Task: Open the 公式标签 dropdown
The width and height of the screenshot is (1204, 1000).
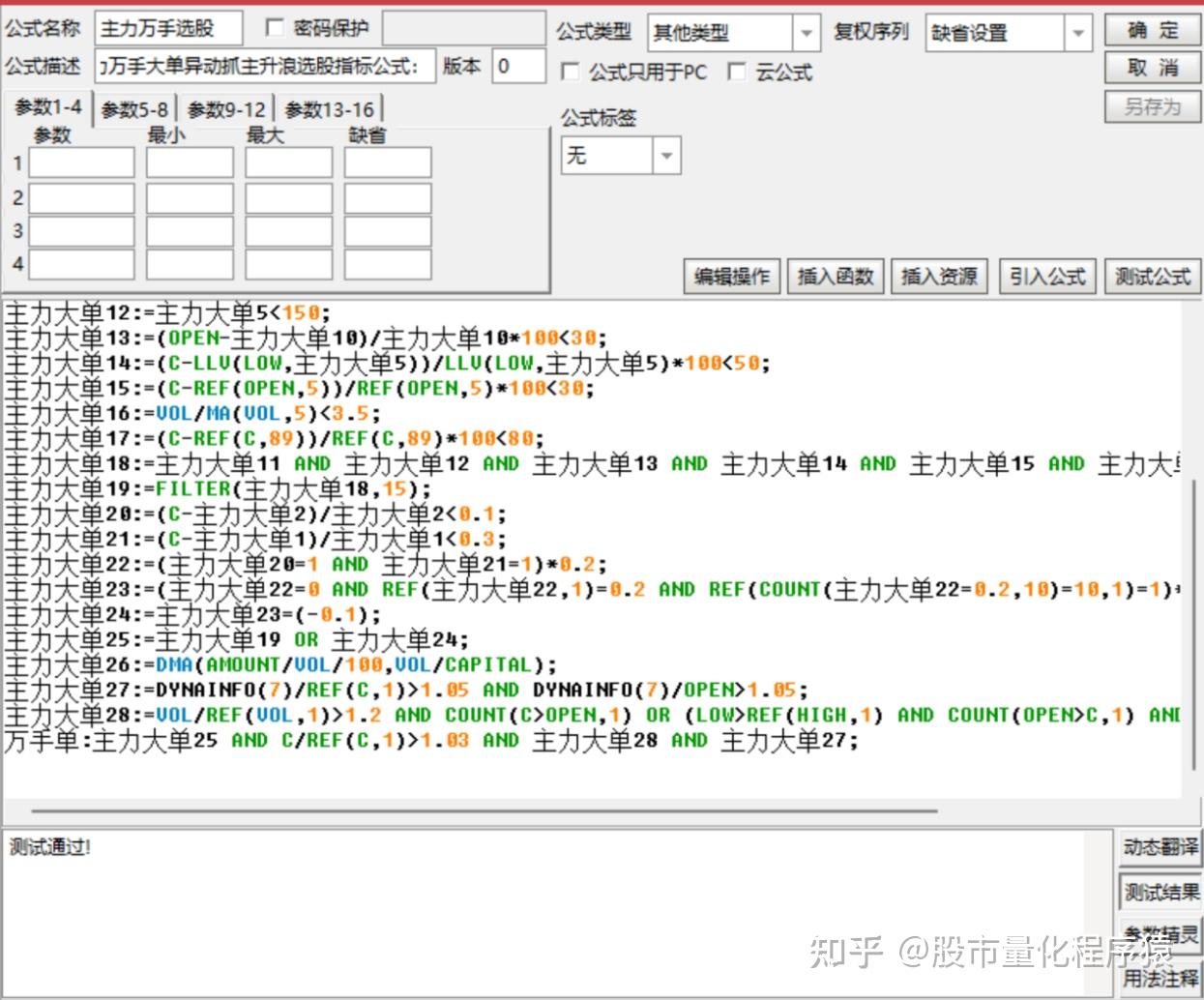Action: click(666, 156)
